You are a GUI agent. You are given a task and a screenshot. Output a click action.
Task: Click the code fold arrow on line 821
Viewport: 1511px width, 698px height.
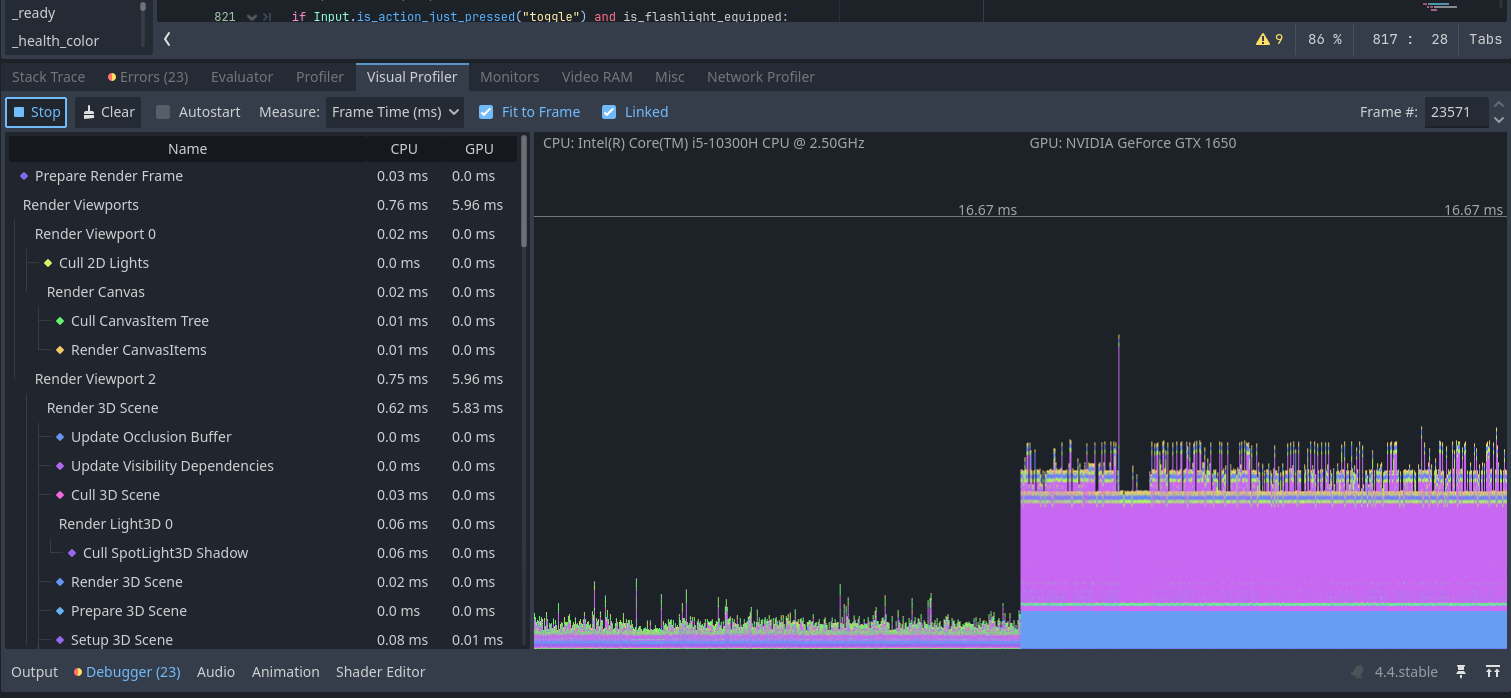(x=251, y=17)
